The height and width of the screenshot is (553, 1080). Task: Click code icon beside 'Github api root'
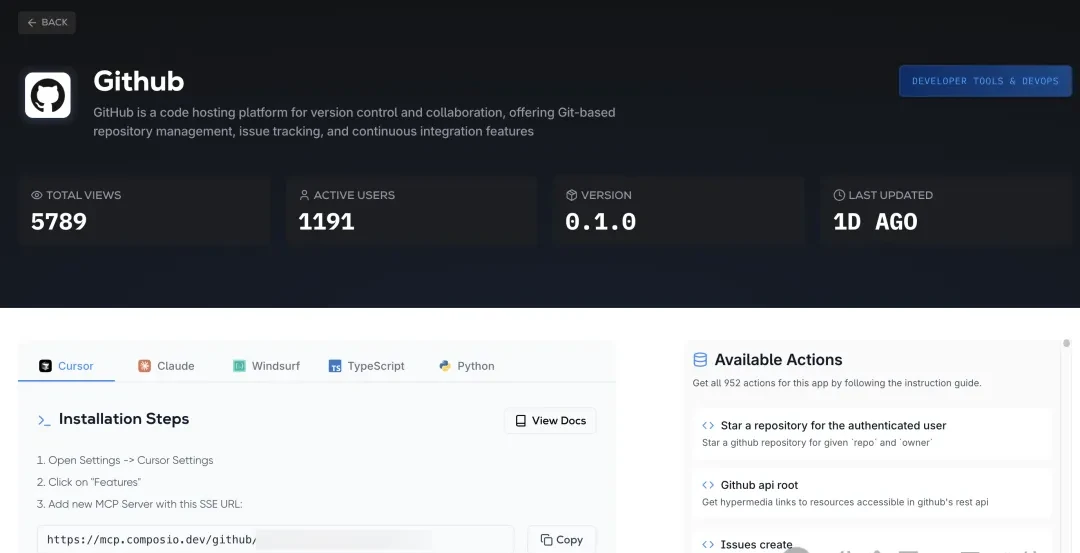tap(707, 485)
